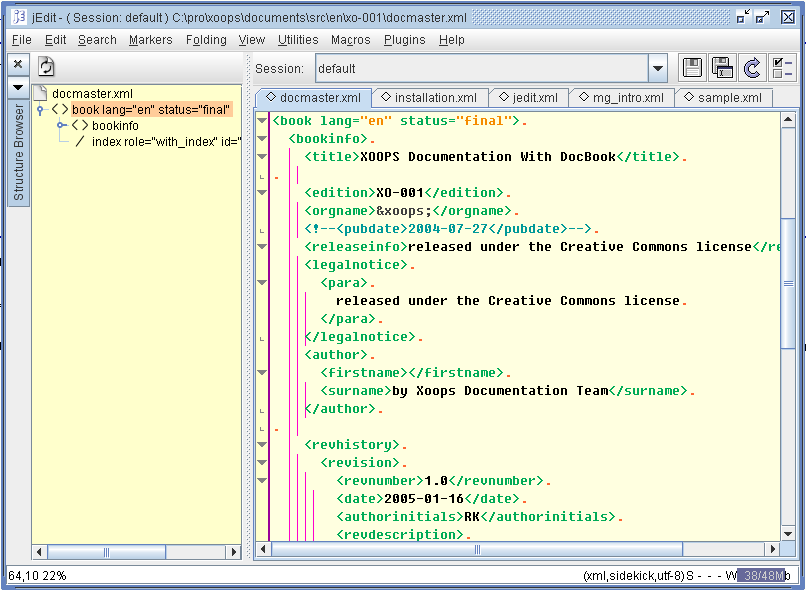Collapse the fold at the revision line

[262, 463]
